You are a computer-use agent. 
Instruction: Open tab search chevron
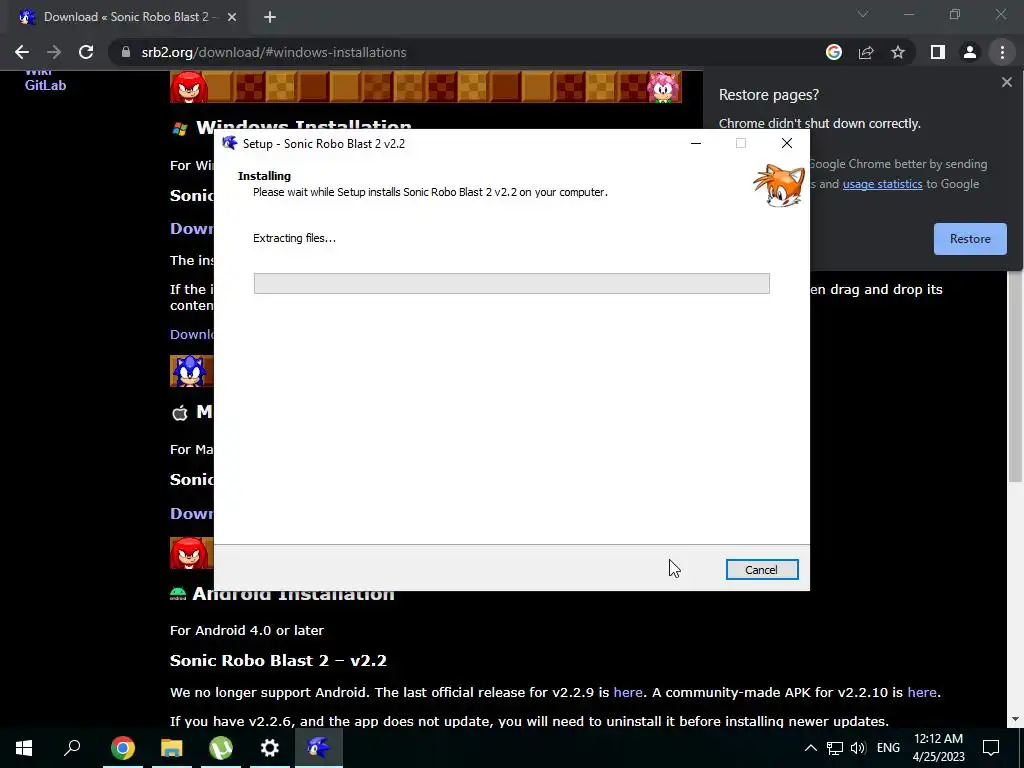point(863,14)
